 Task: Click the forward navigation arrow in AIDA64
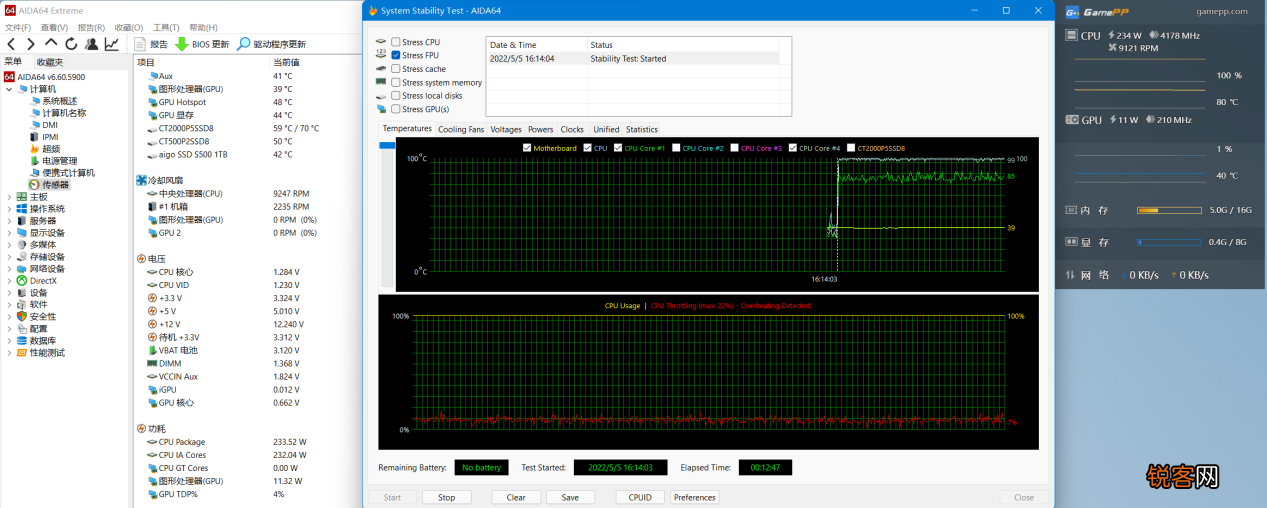31,44
